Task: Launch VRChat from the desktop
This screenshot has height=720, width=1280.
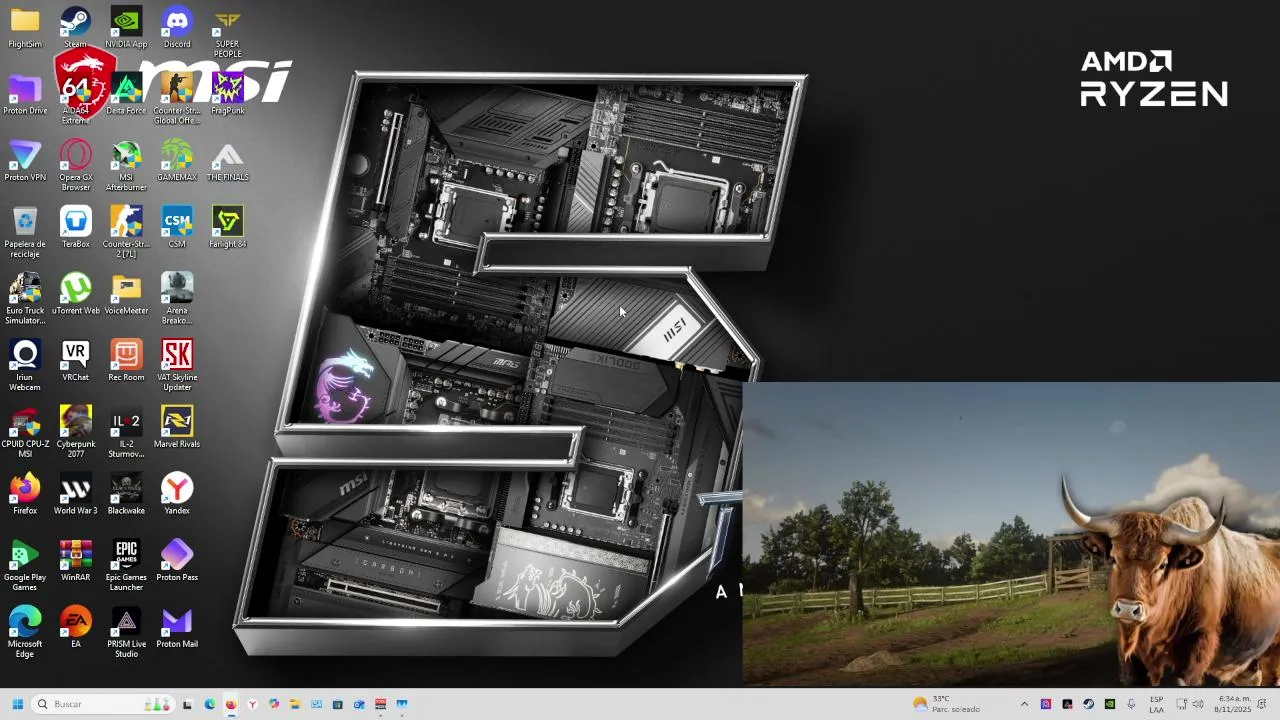Action: [x=76, y=362]
